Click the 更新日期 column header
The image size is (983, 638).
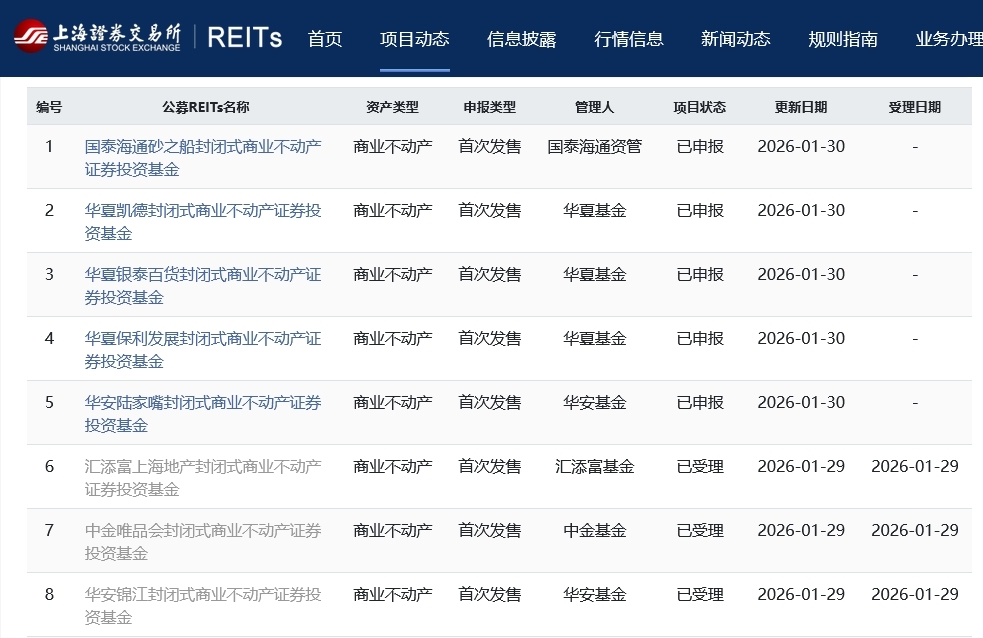coord(800,107)
